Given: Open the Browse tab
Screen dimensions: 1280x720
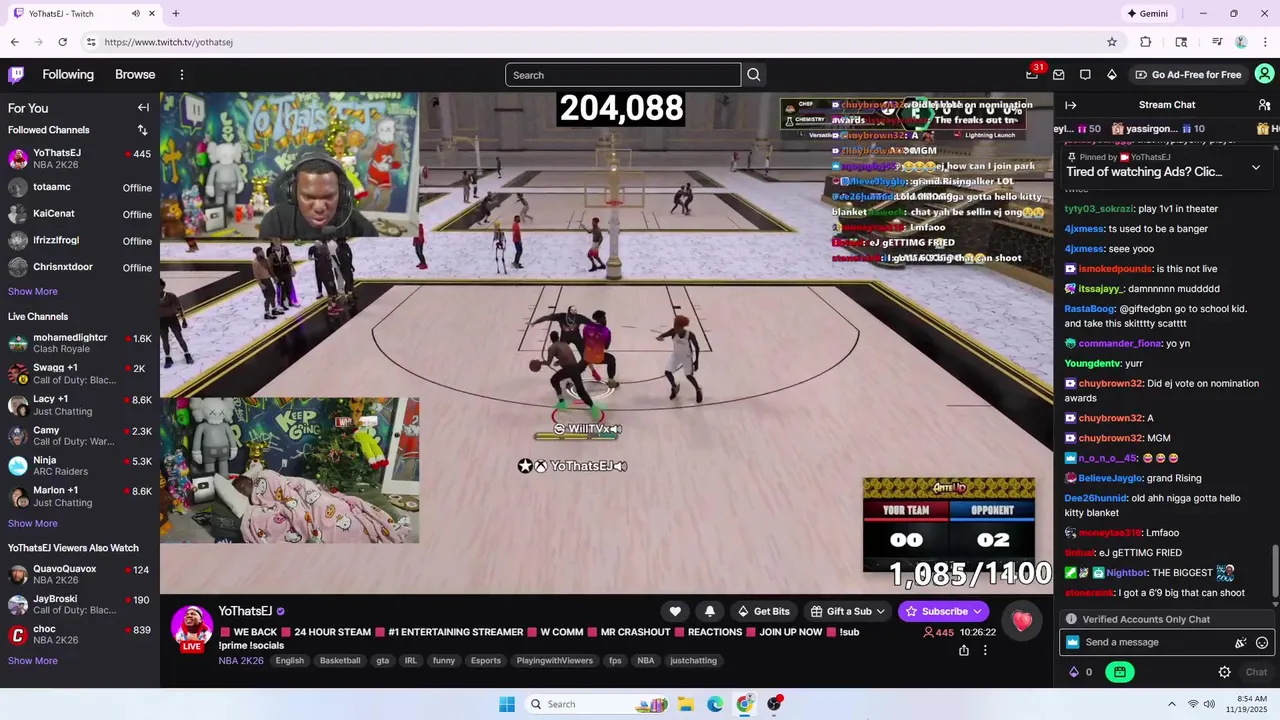Looking at the screenshot, I should (x=135, y=75).
